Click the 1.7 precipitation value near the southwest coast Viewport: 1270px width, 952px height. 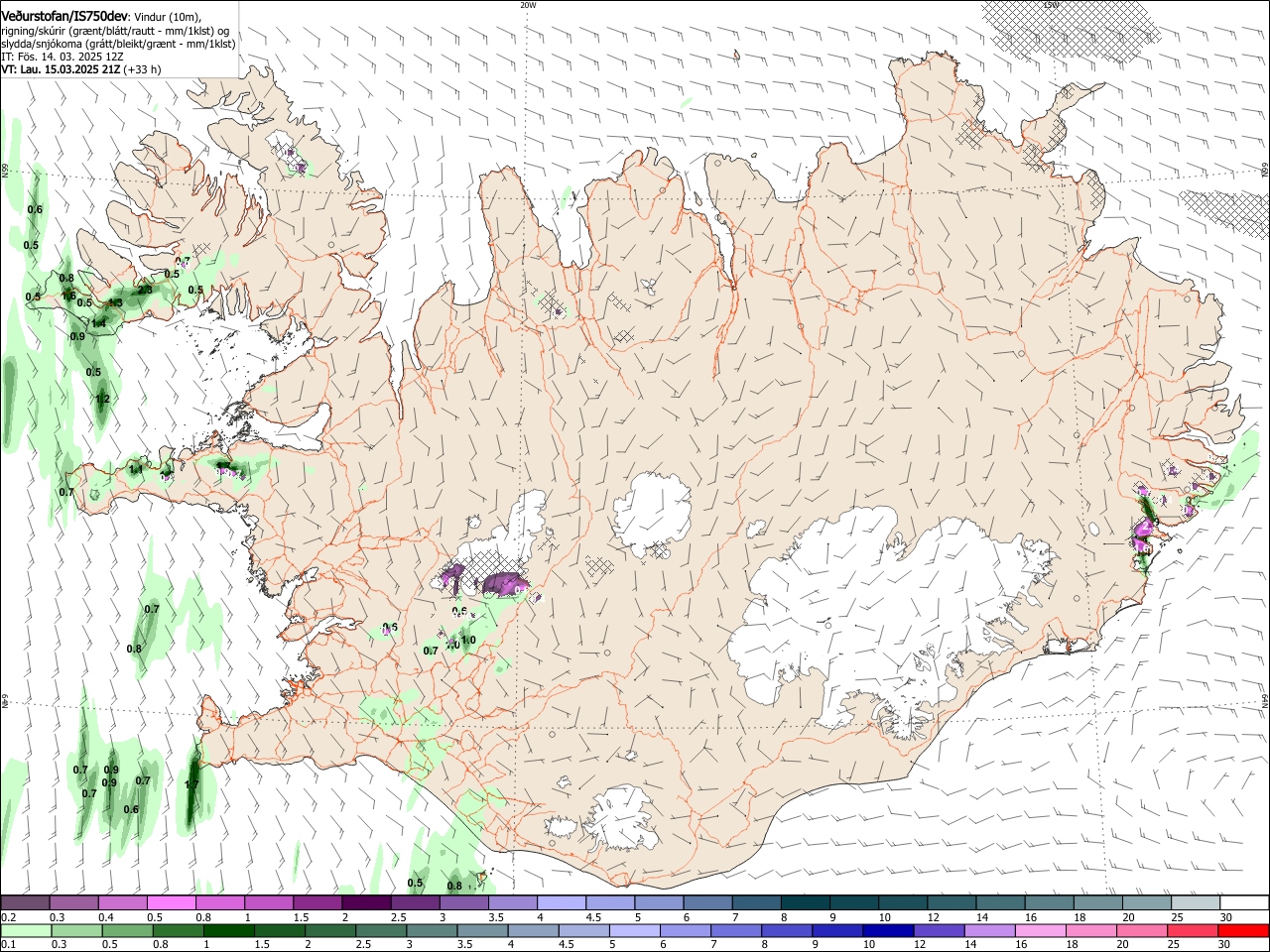coord(192,784)
